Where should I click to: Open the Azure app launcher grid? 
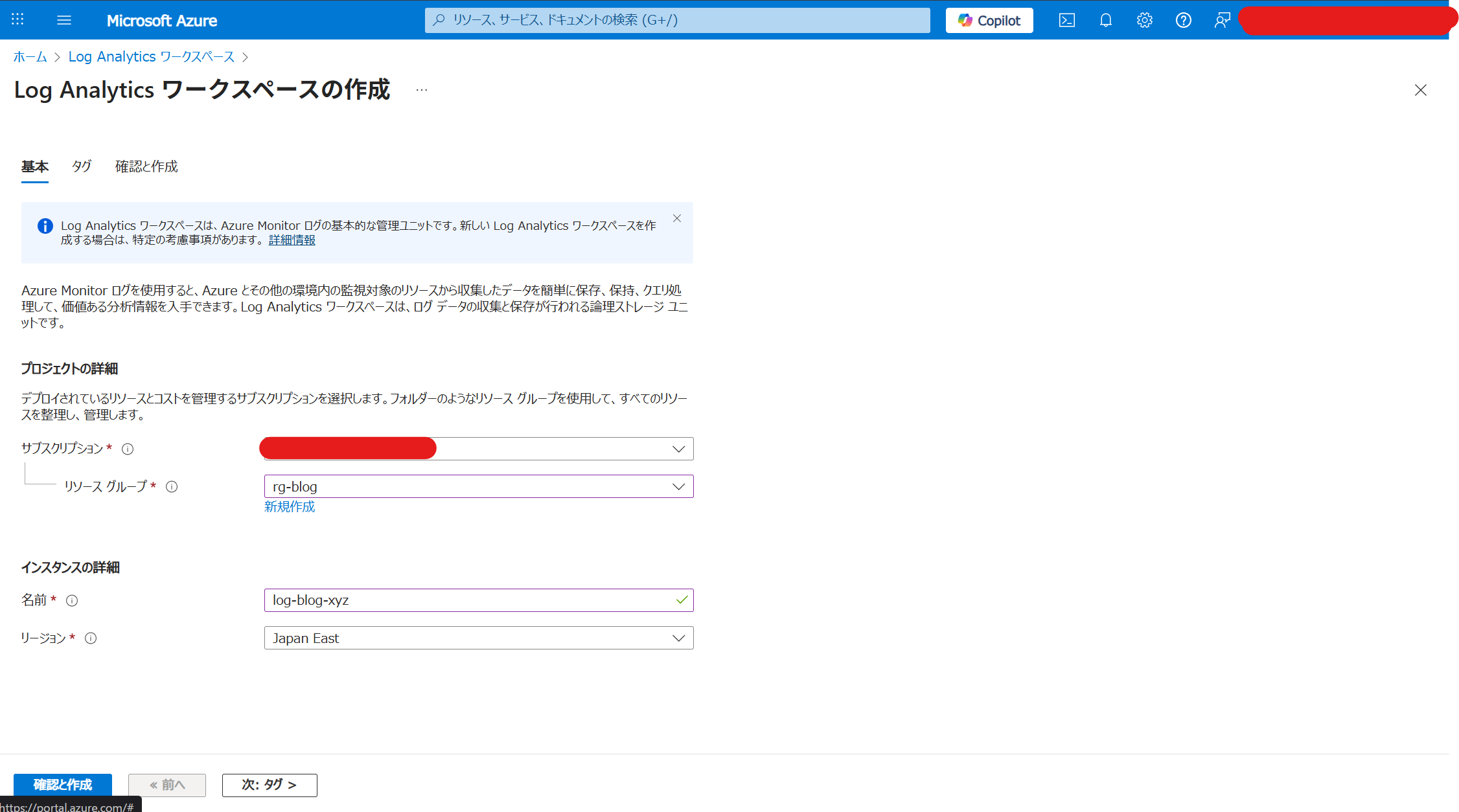coord(17,20)
